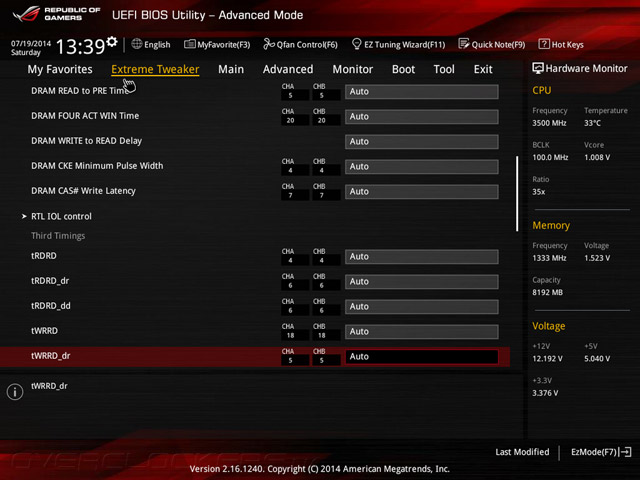Select the tRDRD_dr row label
Image resolution: width=640 pixels, height=480 pixels.
coord(50,281)
